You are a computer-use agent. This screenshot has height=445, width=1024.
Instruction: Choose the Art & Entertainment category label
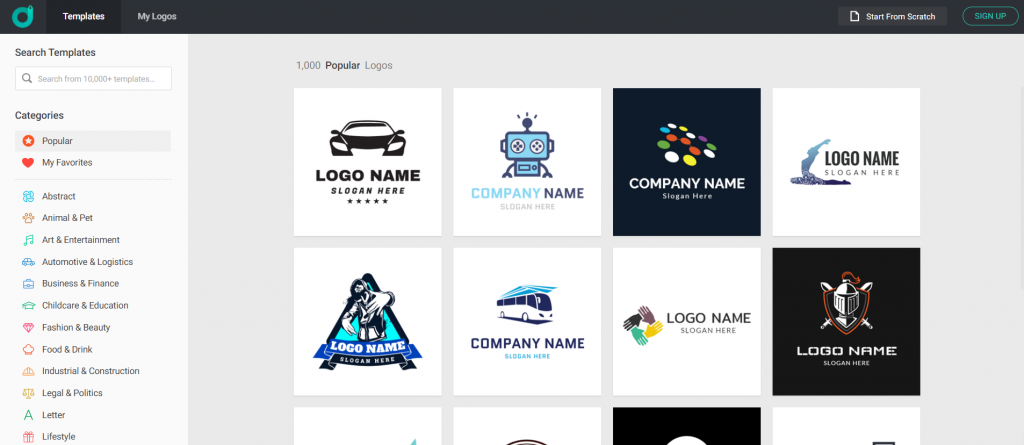coord(81,240)
